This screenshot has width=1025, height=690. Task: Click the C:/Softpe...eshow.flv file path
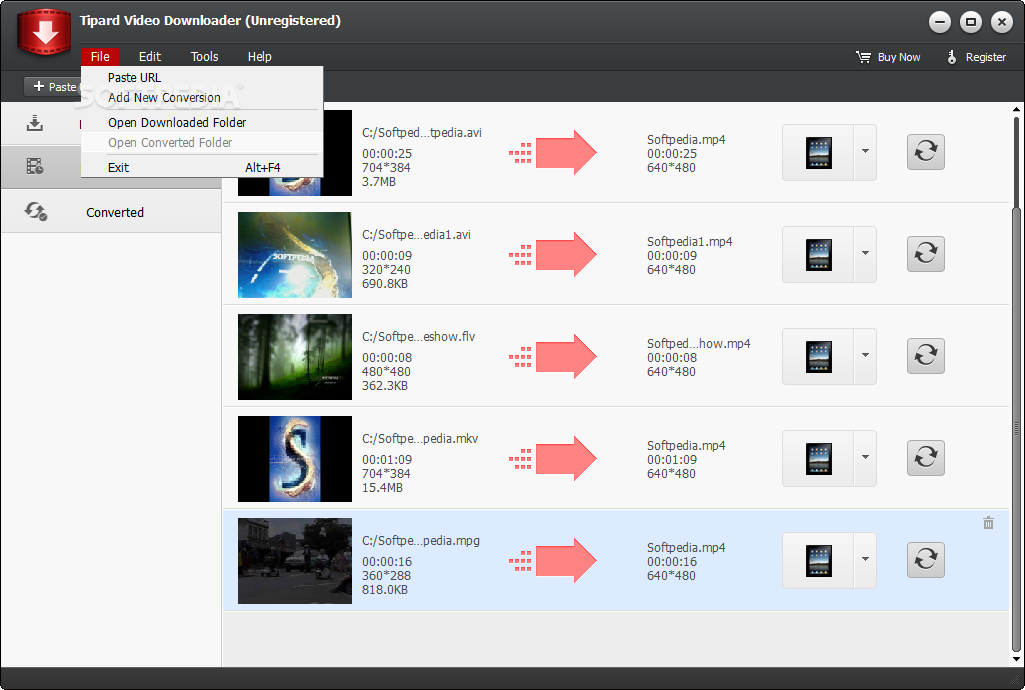418,337
